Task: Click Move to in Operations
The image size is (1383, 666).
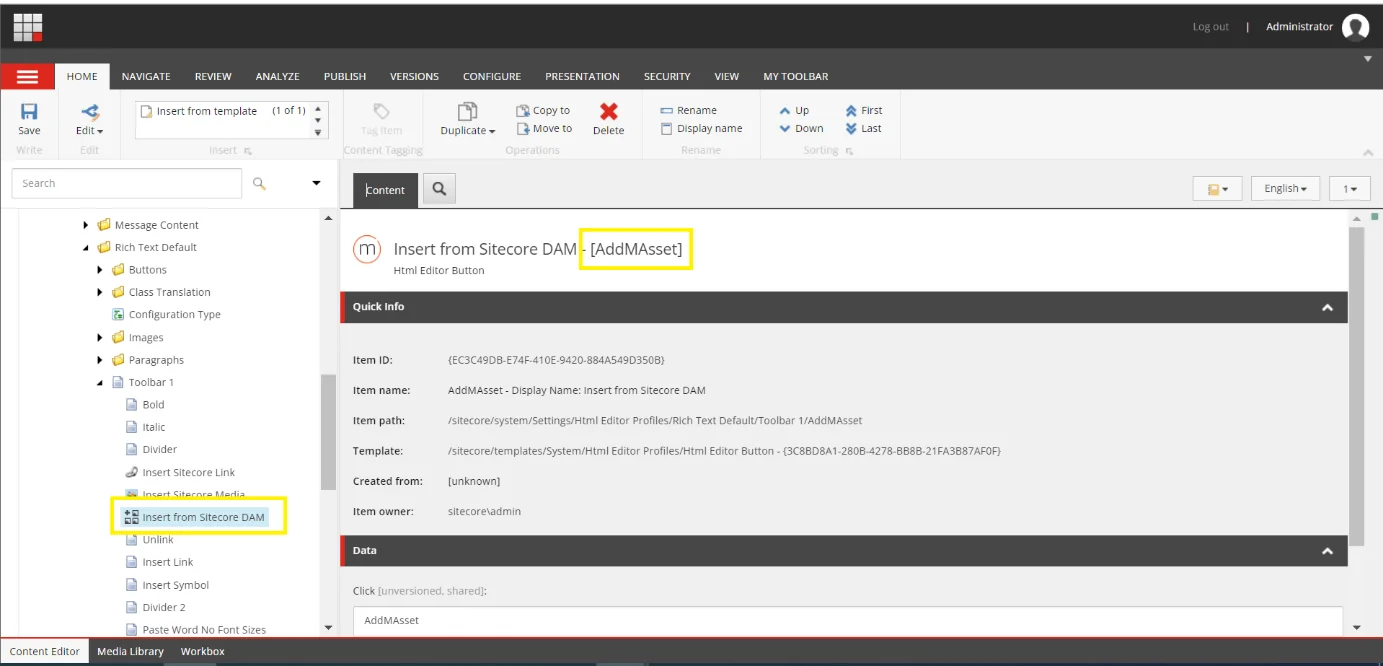Action: 544,129
